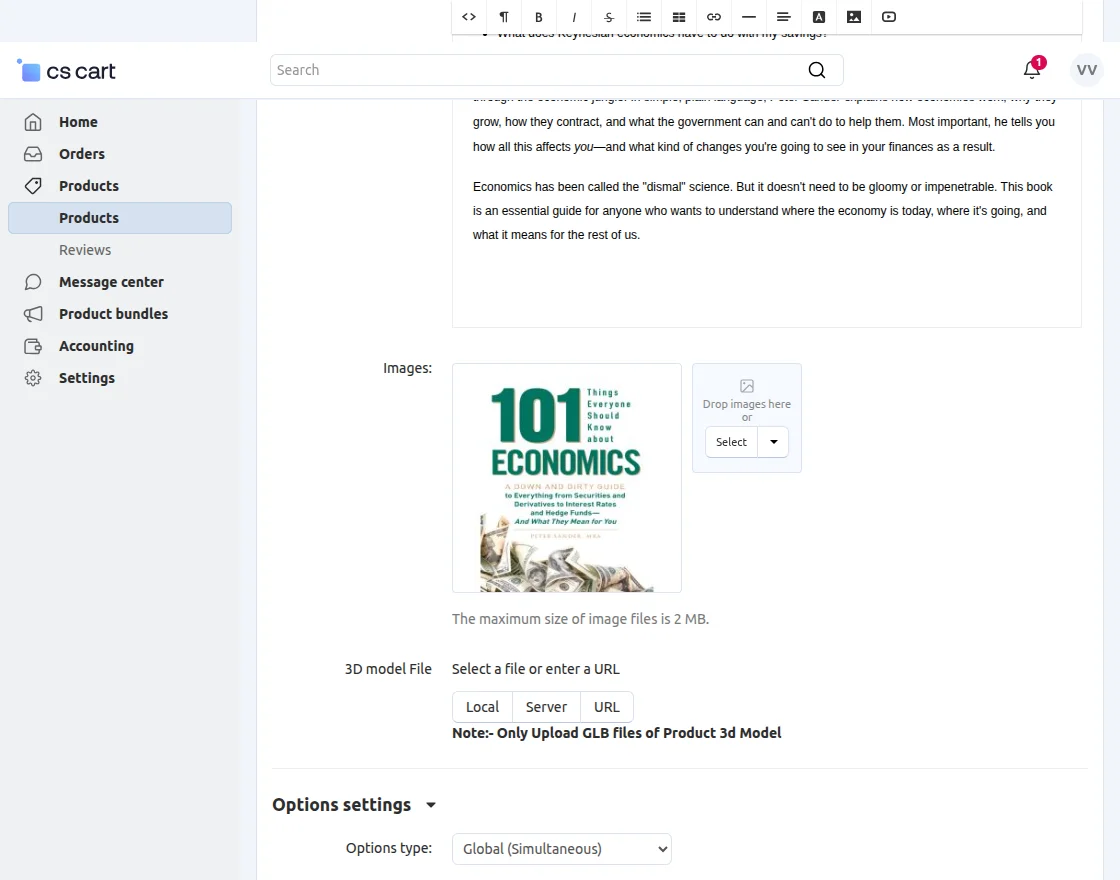Image resolution: width=1120 pixels, height=880 pixels.
Task: Choose Local for 3D model file
Action: pos(482,707)
